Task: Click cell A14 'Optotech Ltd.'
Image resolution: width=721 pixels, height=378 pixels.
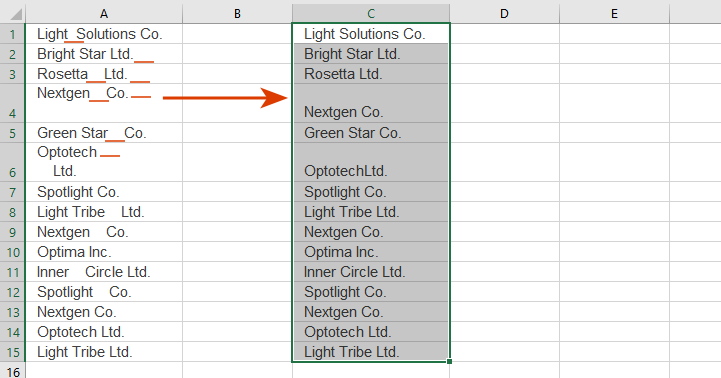Action: [104, 332]
